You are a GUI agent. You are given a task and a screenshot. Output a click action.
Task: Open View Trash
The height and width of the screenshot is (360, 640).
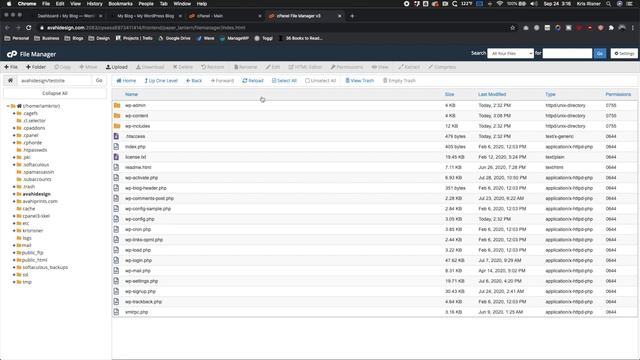pos(360,81)
